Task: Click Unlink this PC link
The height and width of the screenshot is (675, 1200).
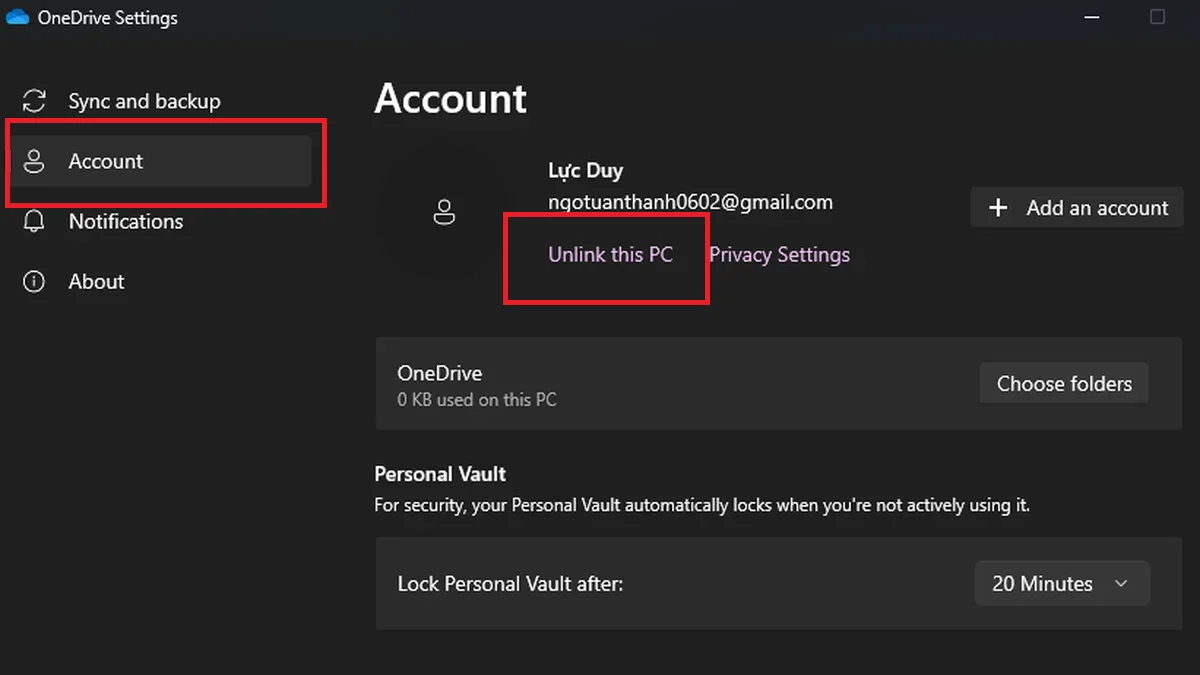Action: [610, 254]
